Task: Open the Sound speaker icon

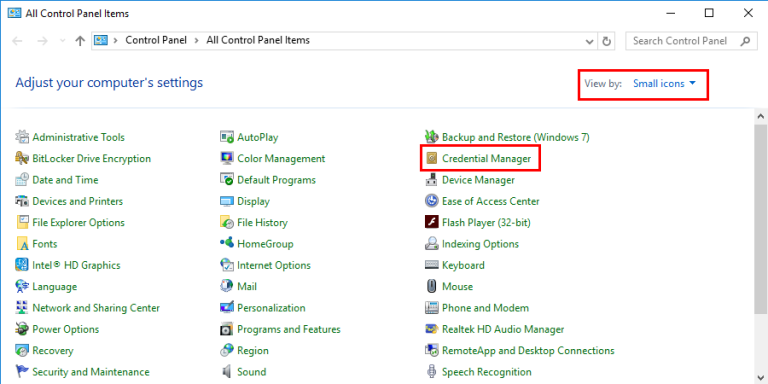Action: point(226,372)
